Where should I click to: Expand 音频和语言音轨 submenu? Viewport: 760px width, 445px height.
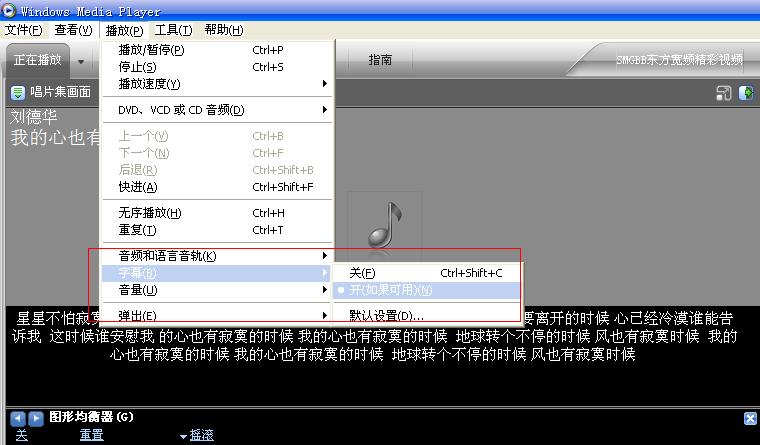click(x=217, y=256)
